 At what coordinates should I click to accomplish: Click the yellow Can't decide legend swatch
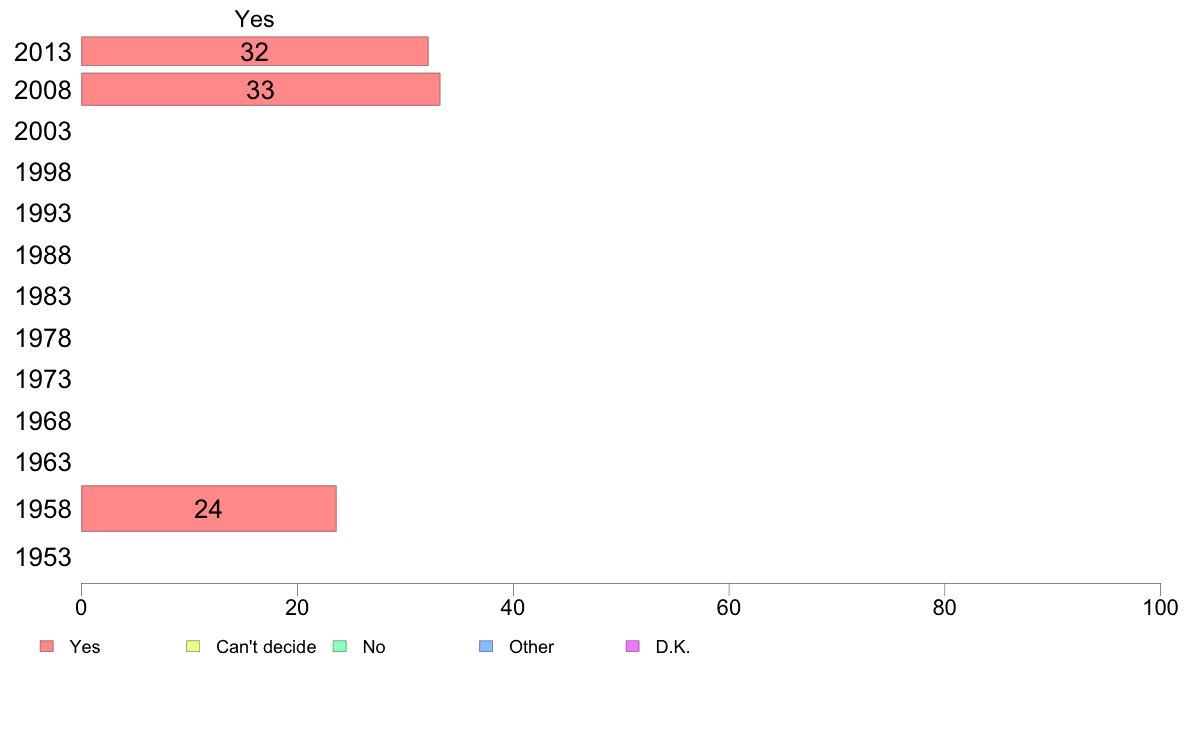coord(193,646)
